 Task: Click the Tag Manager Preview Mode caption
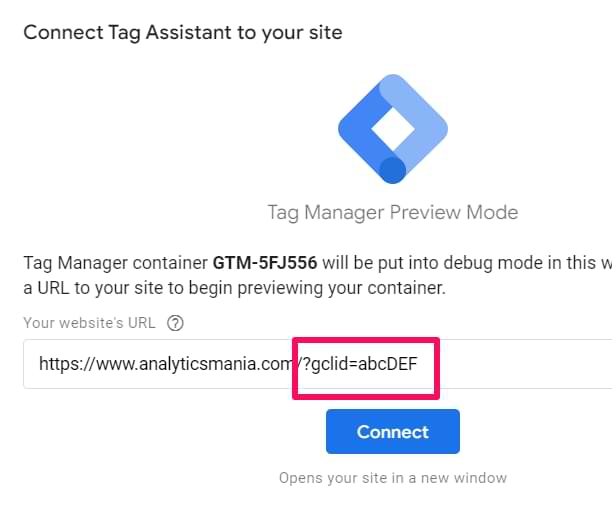393,213
